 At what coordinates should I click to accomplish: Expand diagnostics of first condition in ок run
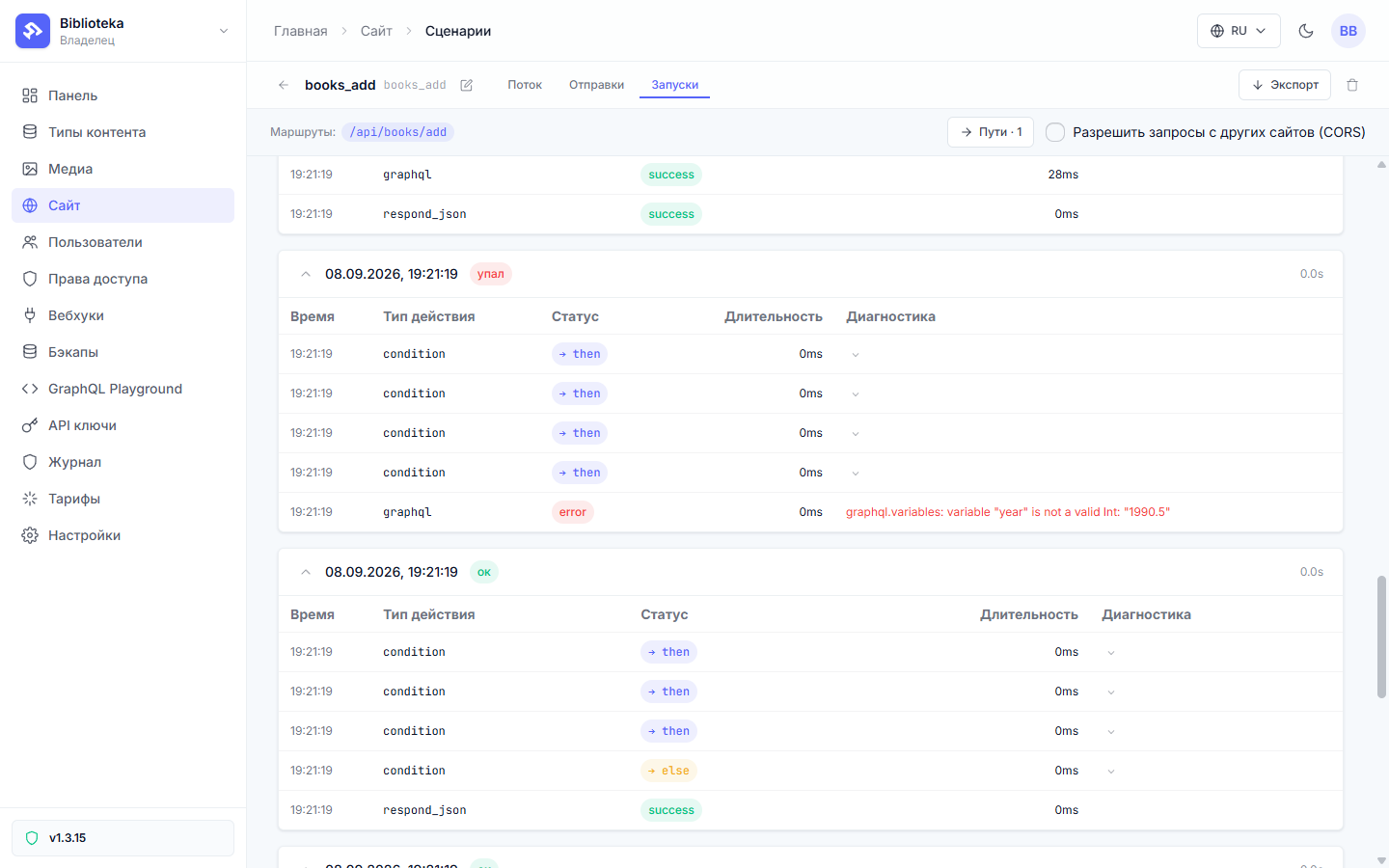click(x=1111, y=653)
